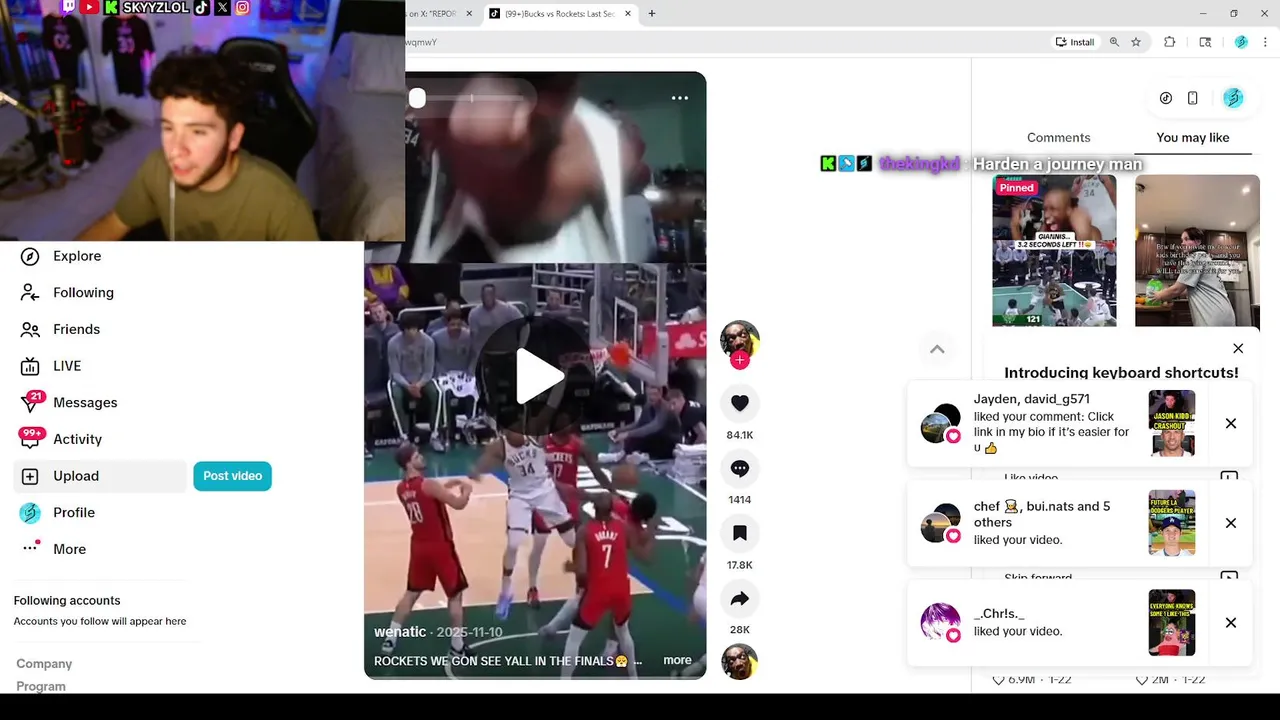Dismiss the _.Chr!s._ notification
The width and height of the screenshot is (1280, 720).
(1231, 623)
